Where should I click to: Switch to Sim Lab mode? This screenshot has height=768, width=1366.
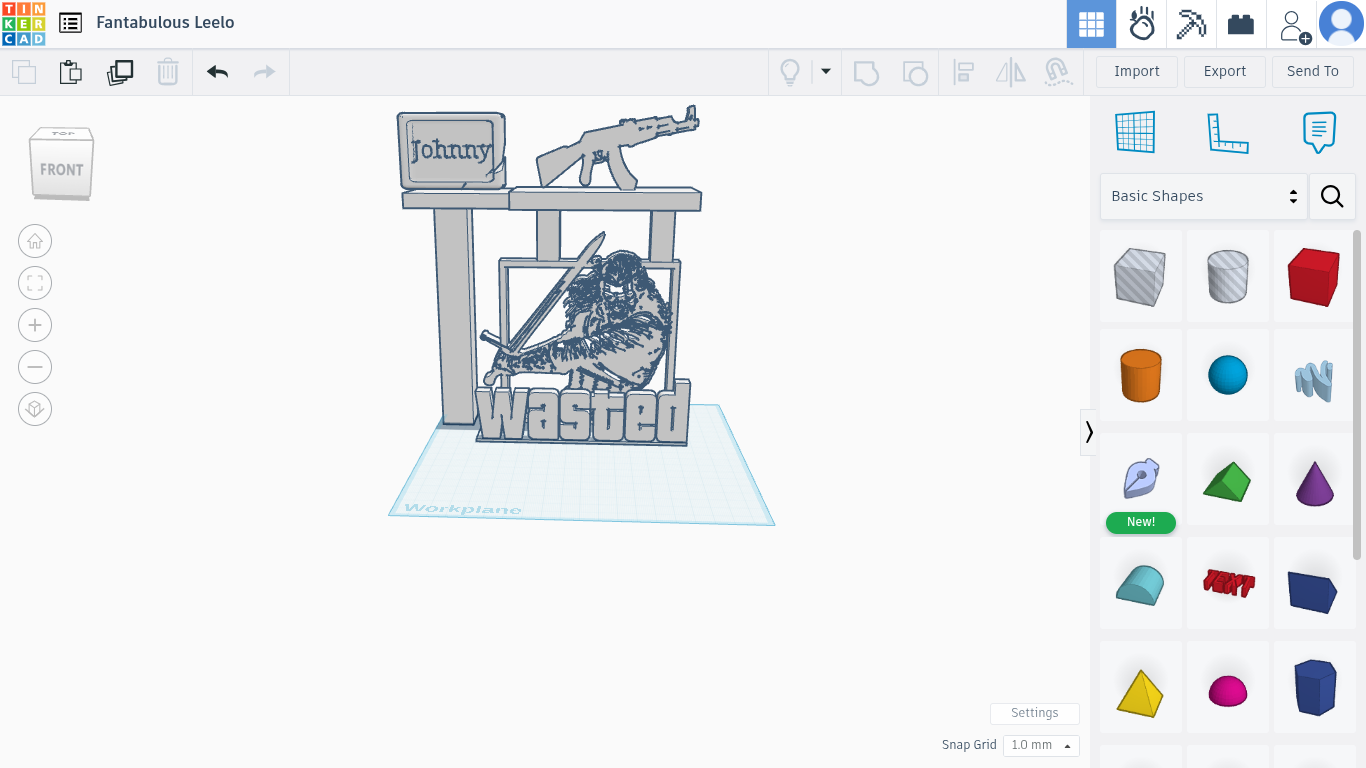tap(1141, 24)
